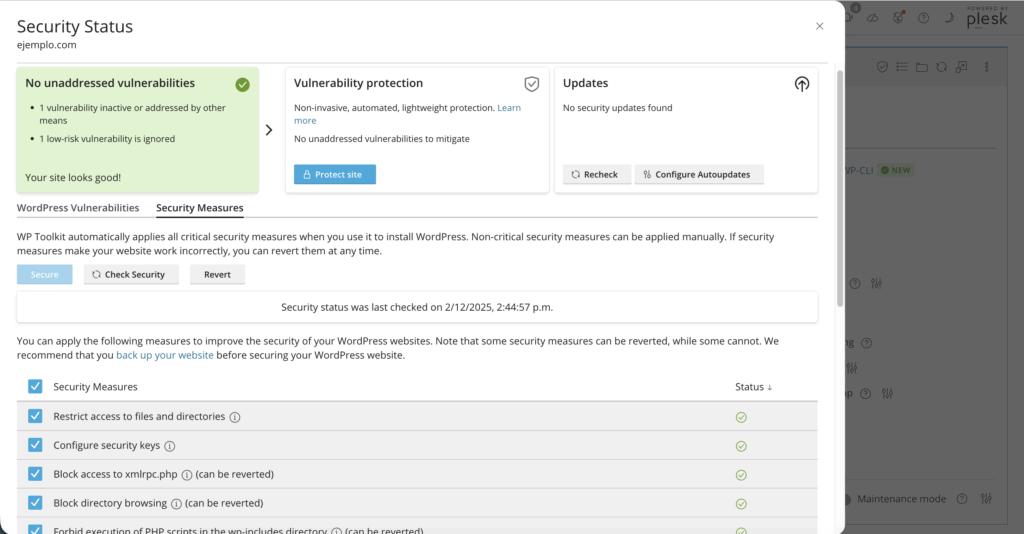The height and width of the screenshot is (534, 1024).
Task: Sort the list by the Status column
Action: point(753,387)
